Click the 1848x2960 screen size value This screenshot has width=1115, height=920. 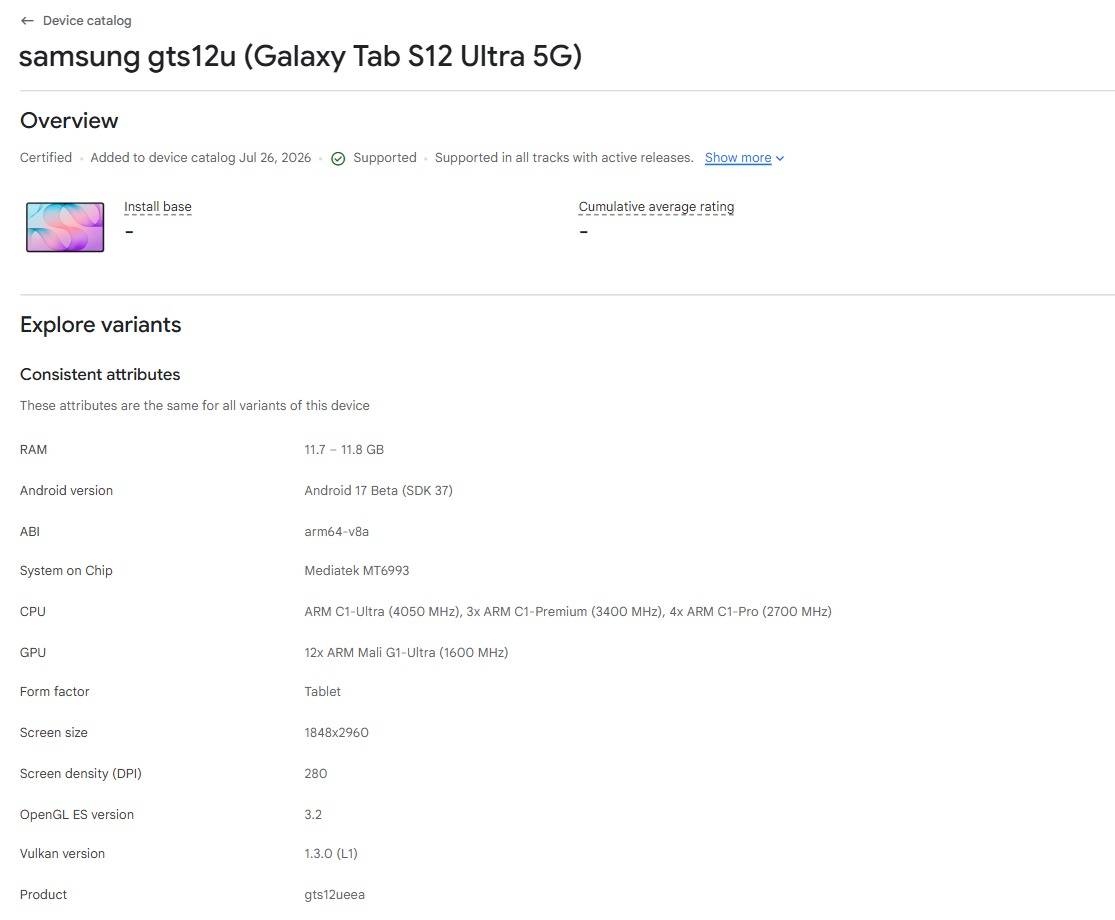(336, 733)
